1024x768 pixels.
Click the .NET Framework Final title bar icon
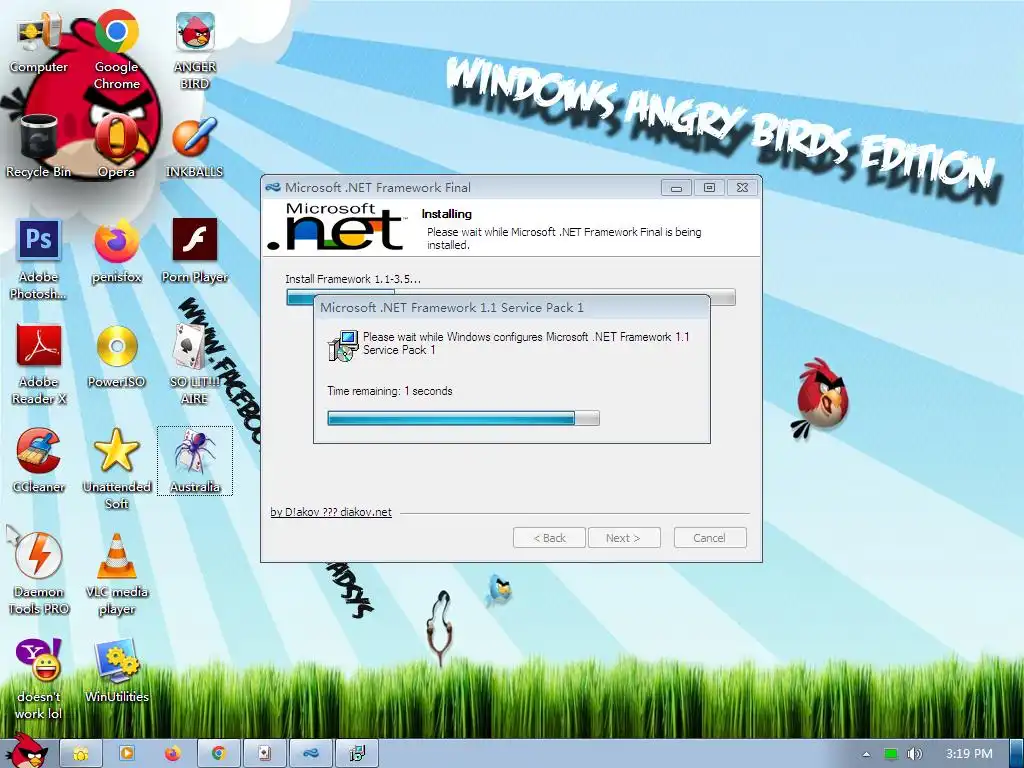(x=273, y=188)
